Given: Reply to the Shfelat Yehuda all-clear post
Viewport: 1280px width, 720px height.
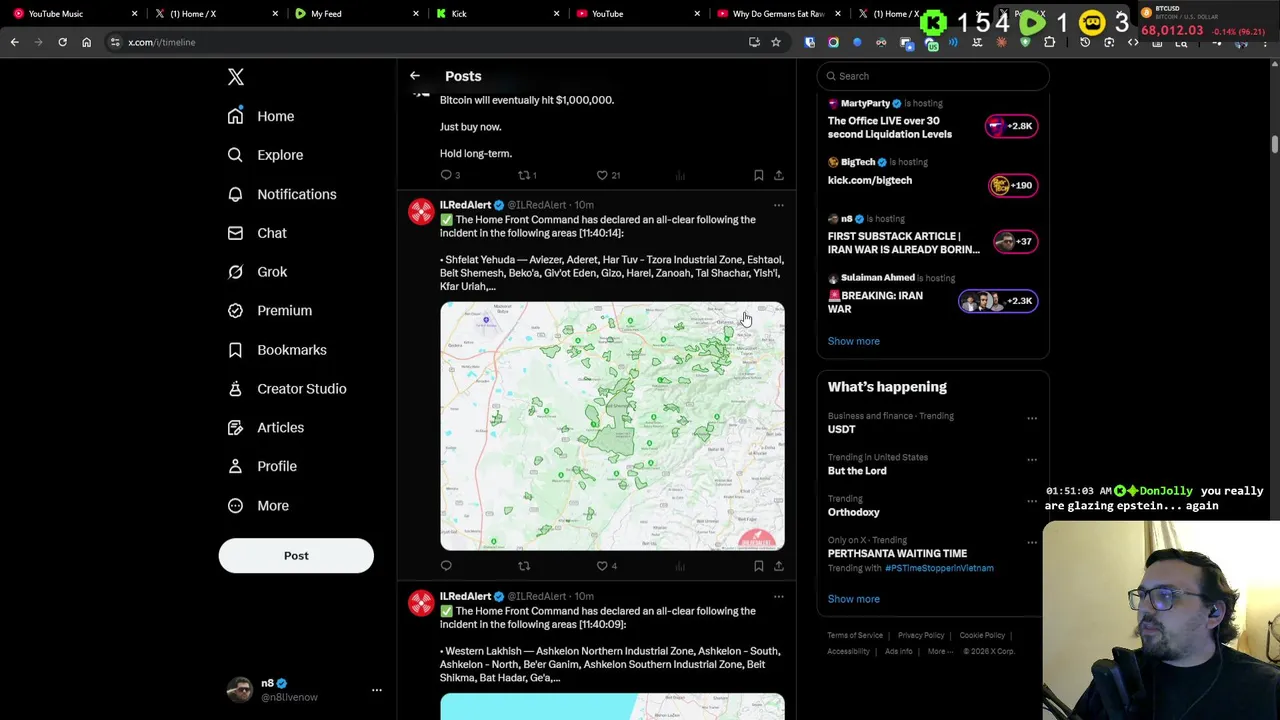Looking at the screenshot, I should pos(446,566).
